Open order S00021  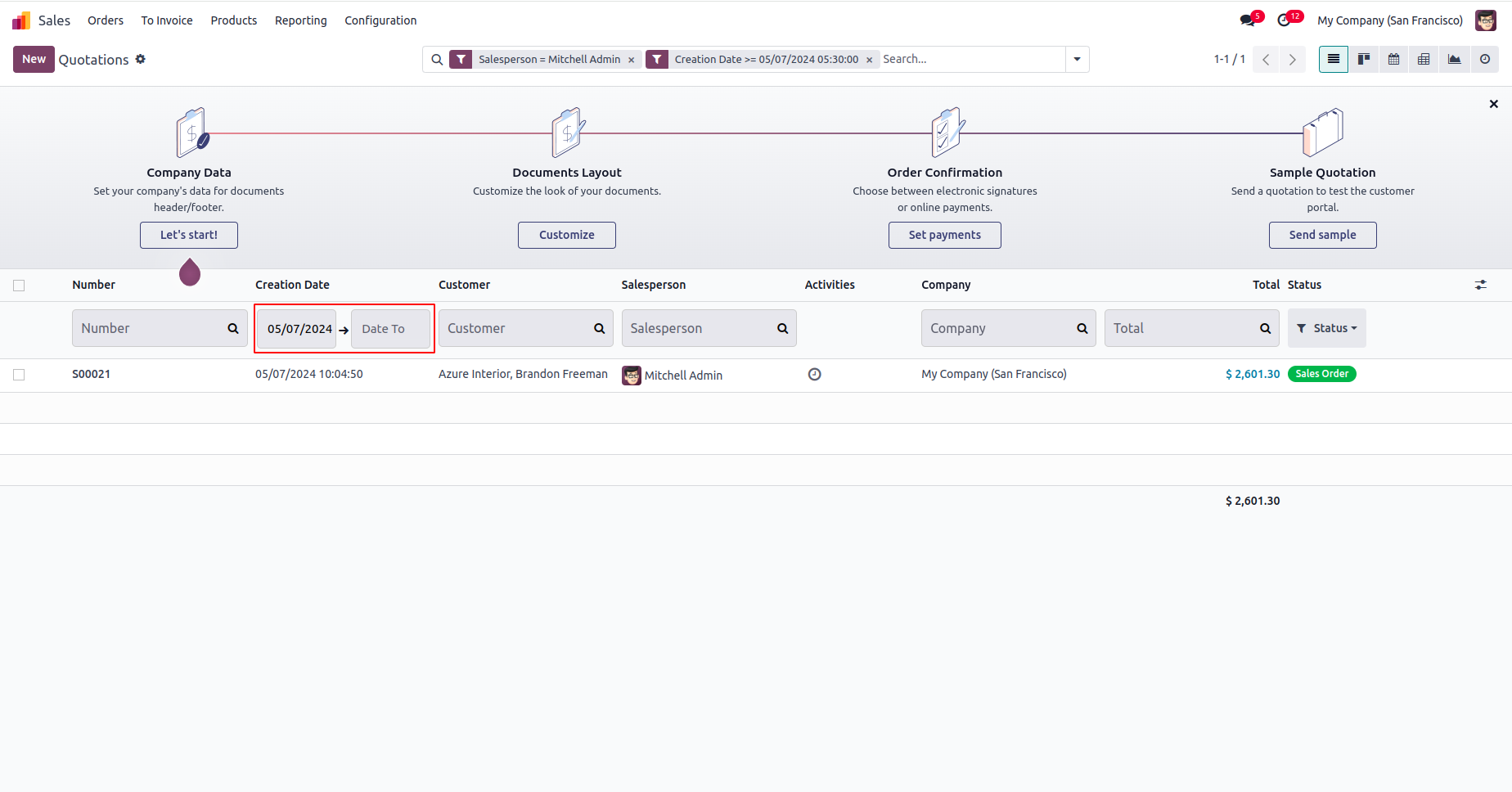click(91, 374)
